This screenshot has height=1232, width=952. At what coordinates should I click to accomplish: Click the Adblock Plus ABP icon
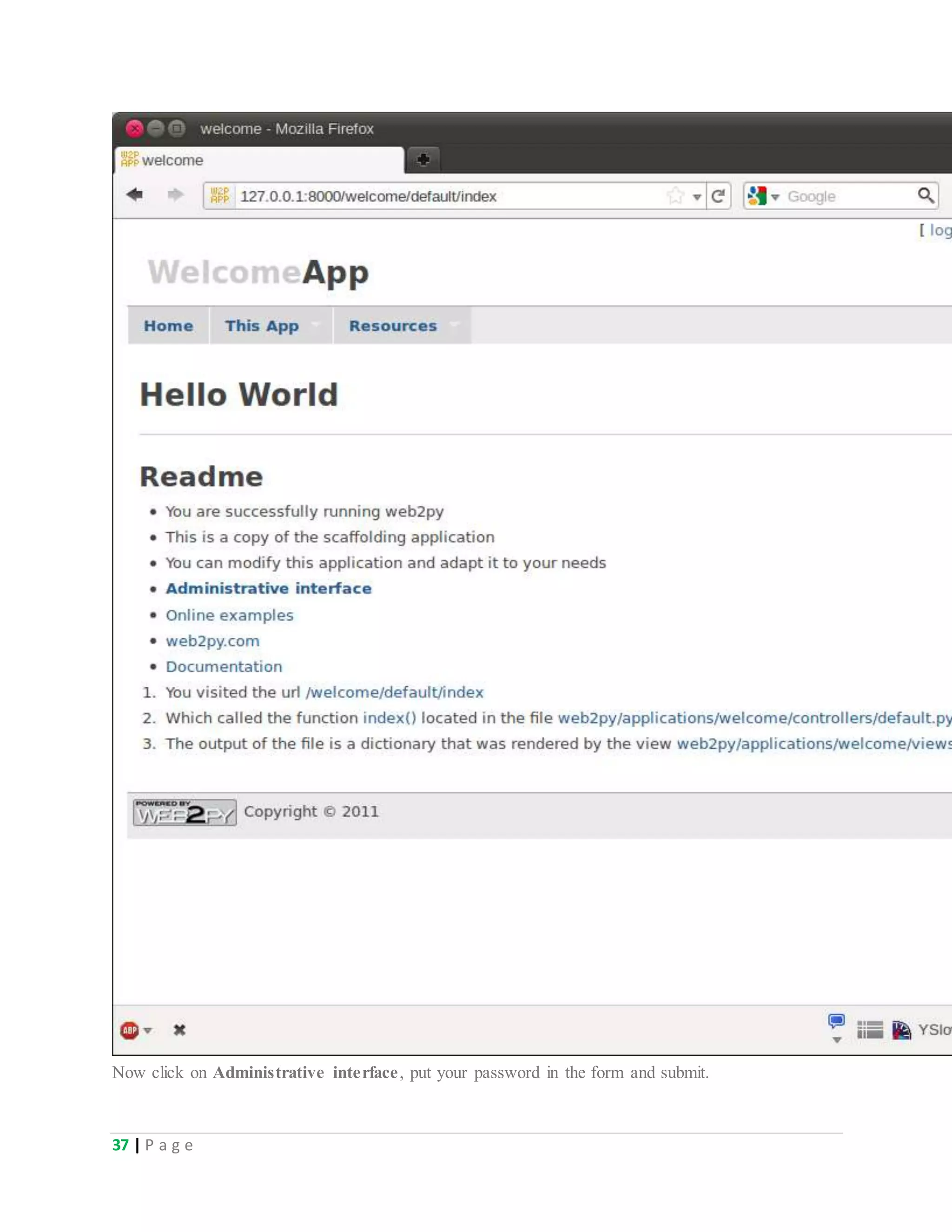coord(130,1030)
